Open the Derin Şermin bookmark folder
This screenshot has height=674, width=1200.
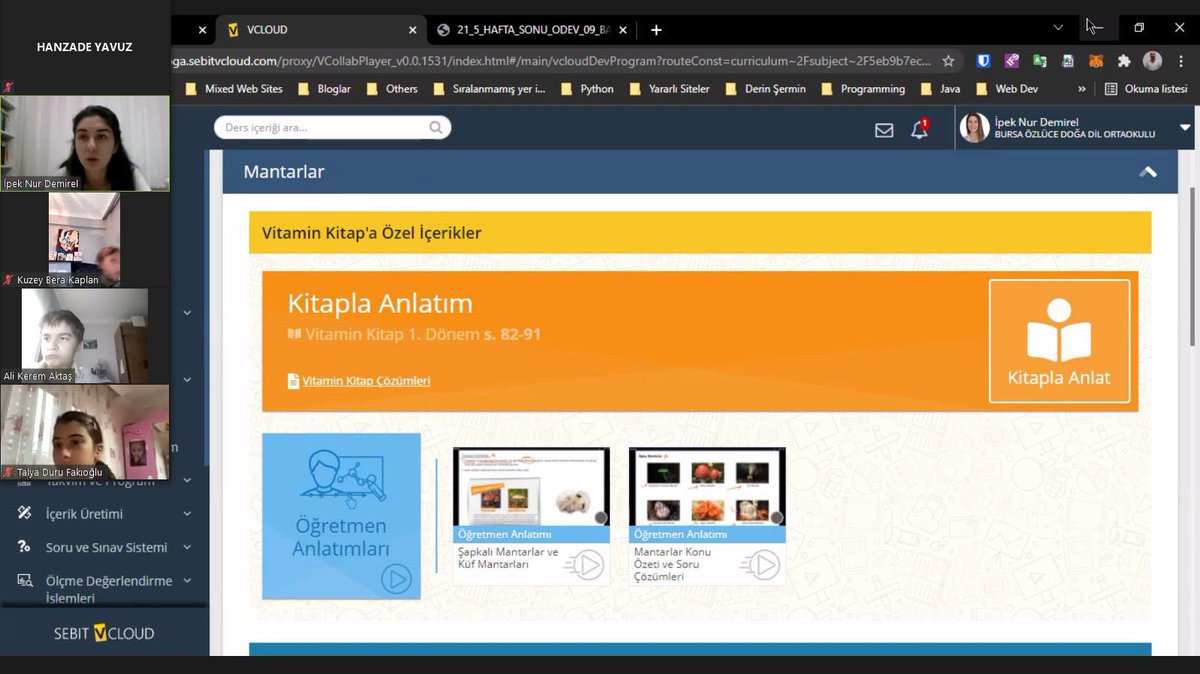coord(766,89)
